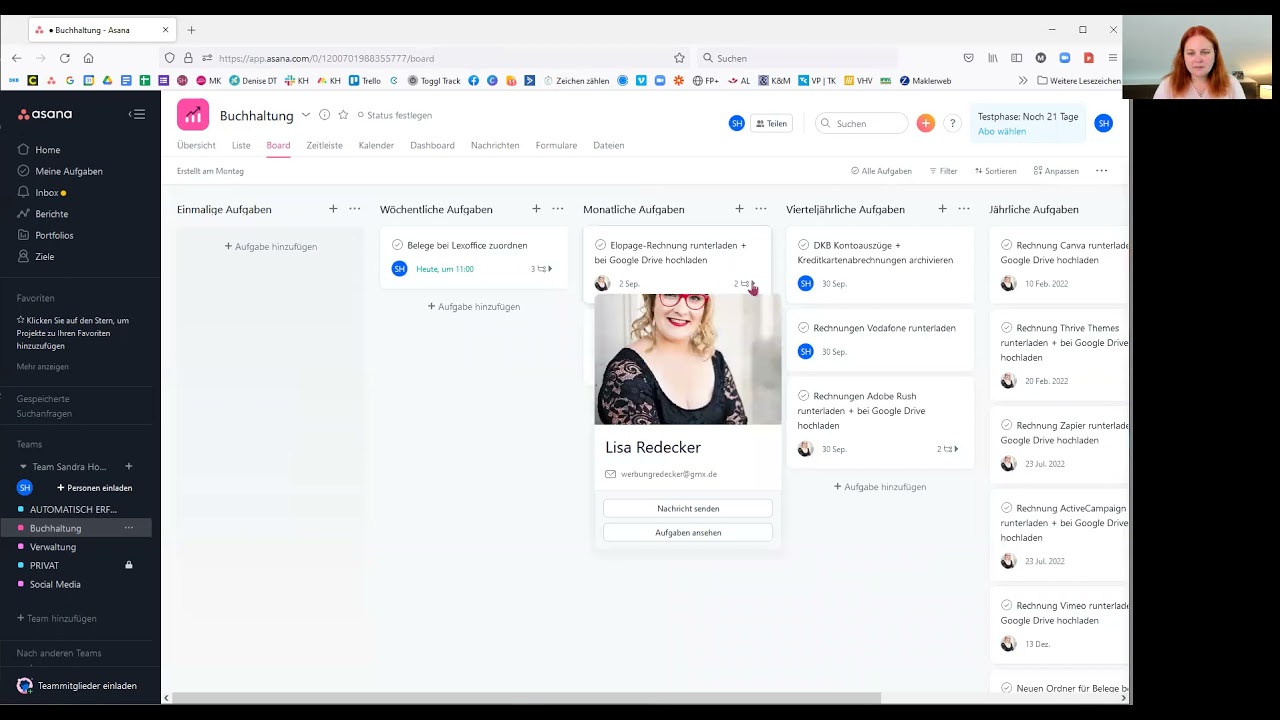
Task: Switch to the Dashboard tab
Action: point(432,145)
